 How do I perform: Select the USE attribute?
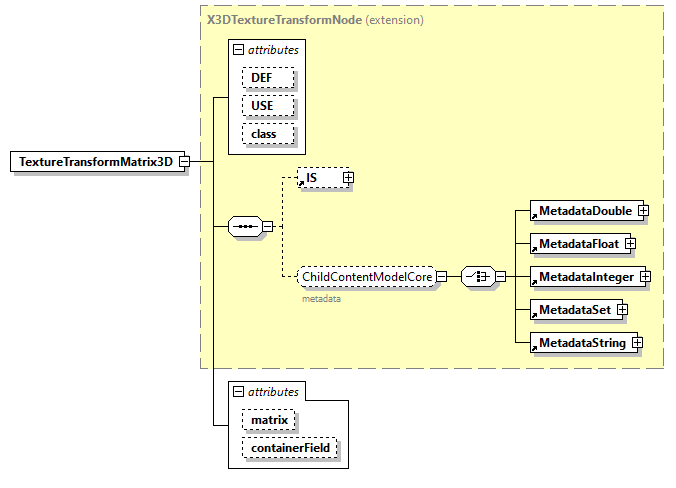[267, 105]
